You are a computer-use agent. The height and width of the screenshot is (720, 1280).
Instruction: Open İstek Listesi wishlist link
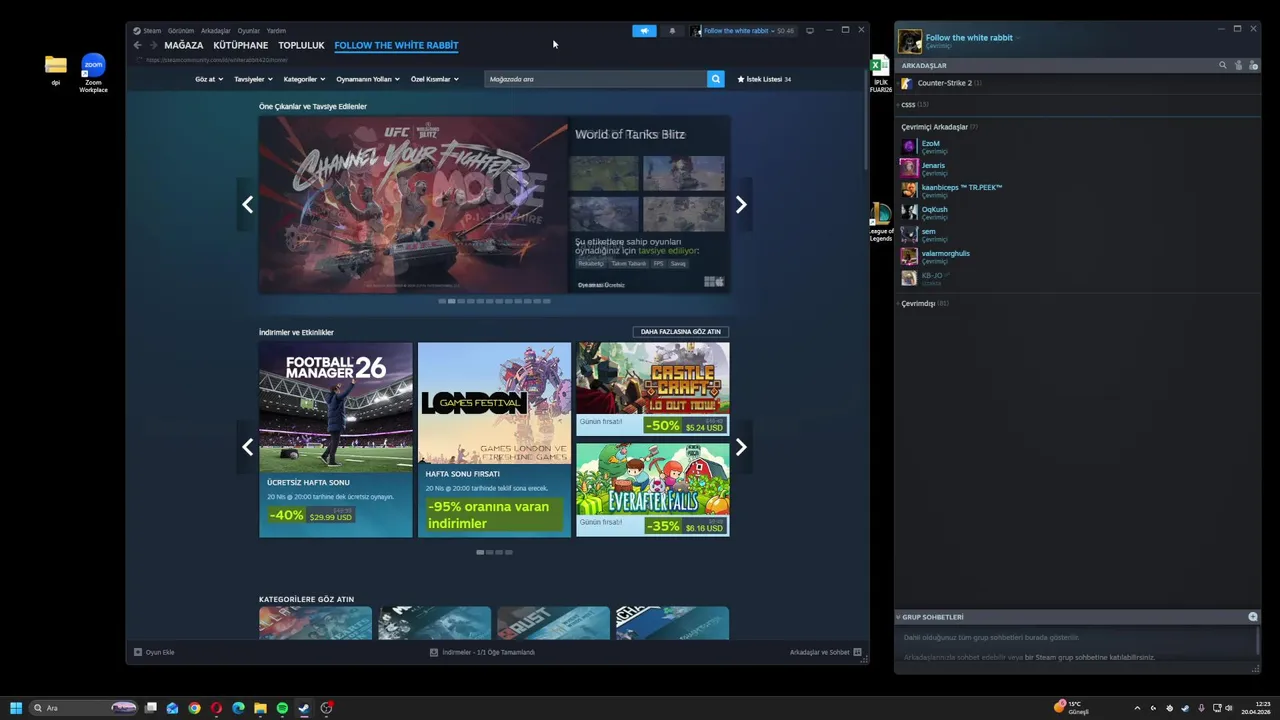[x=764, y=79]
